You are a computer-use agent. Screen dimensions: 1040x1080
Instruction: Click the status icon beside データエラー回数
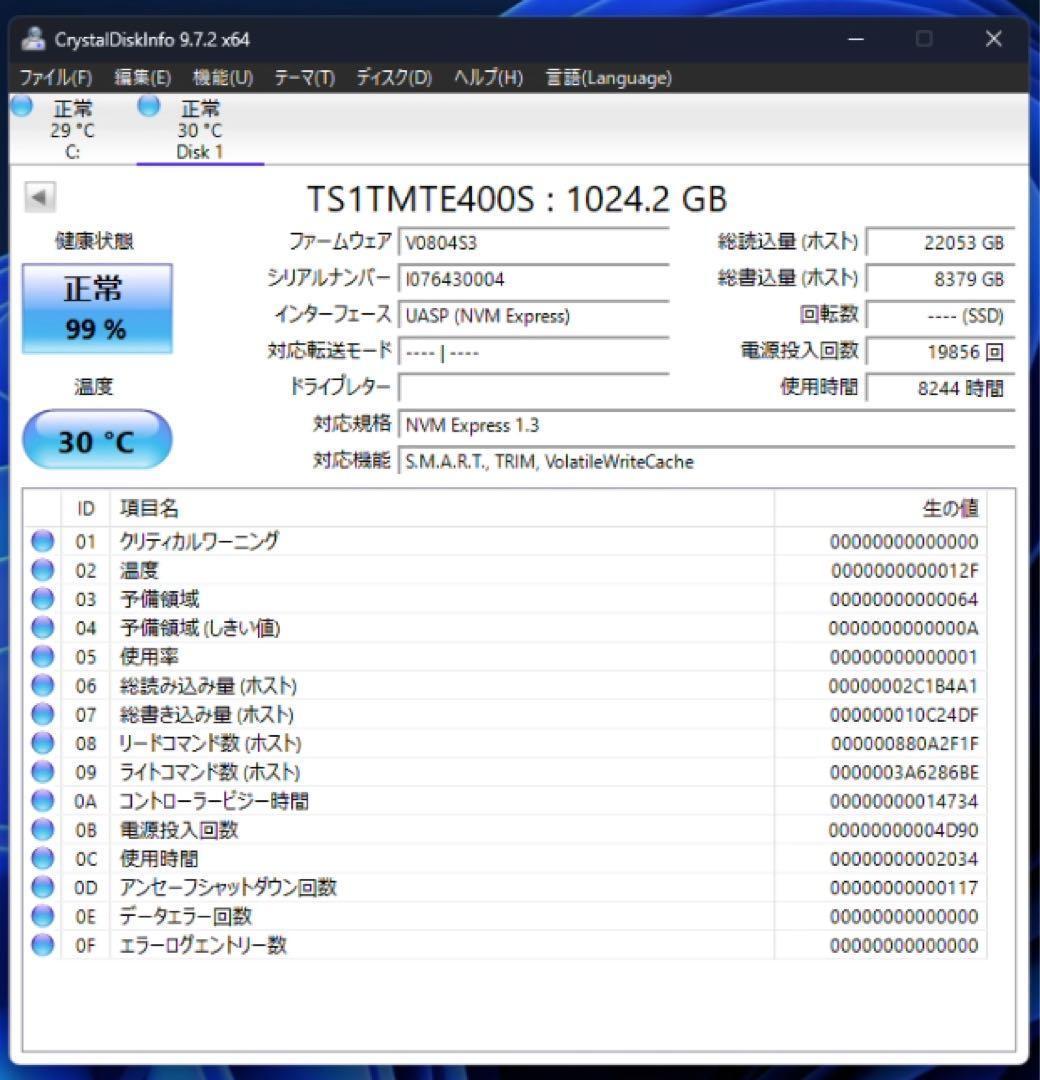click(x=41, y=915)
